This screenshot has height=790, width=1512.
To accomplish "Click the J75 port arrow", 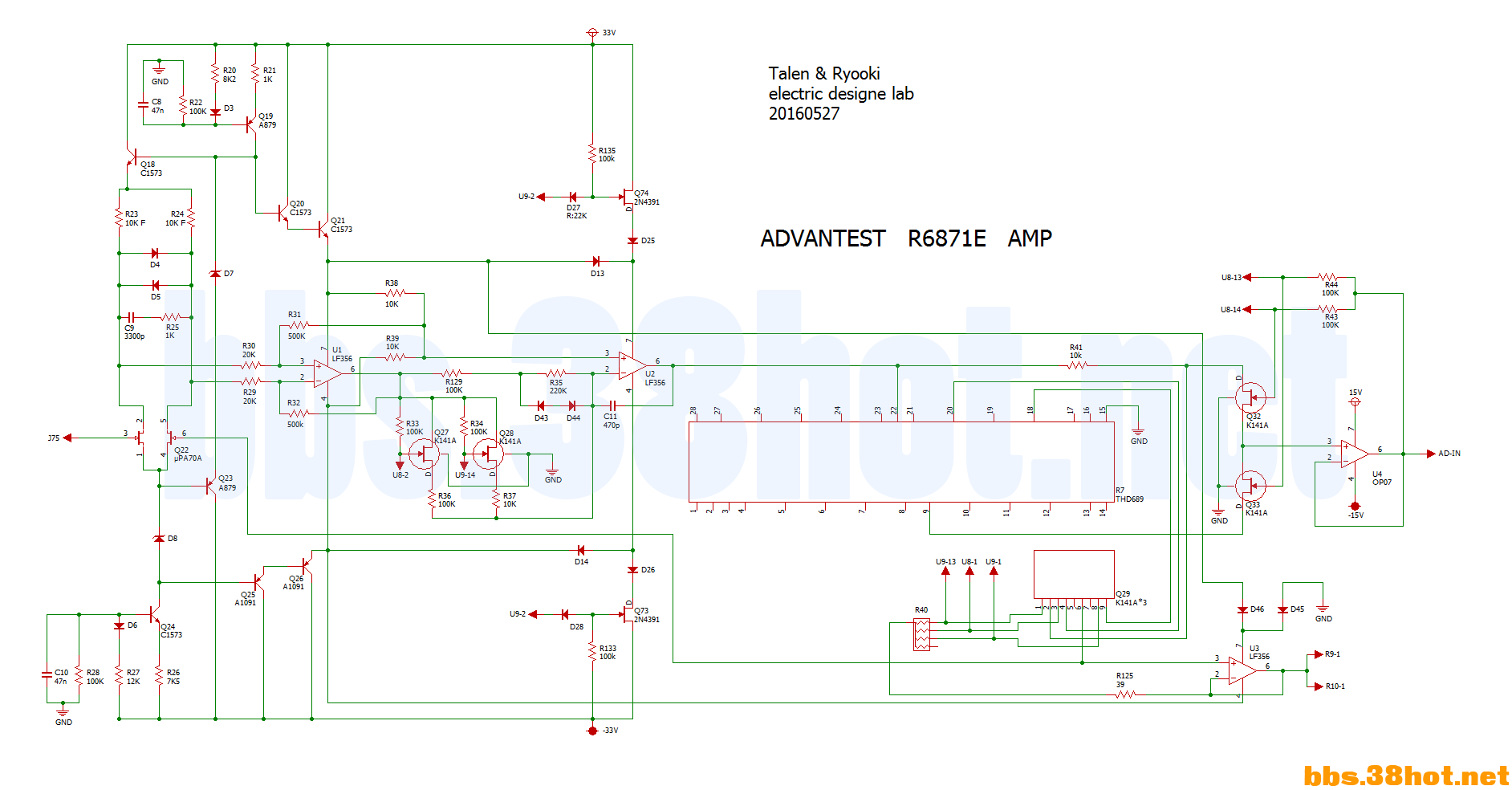I will click(x=67, y=438).
